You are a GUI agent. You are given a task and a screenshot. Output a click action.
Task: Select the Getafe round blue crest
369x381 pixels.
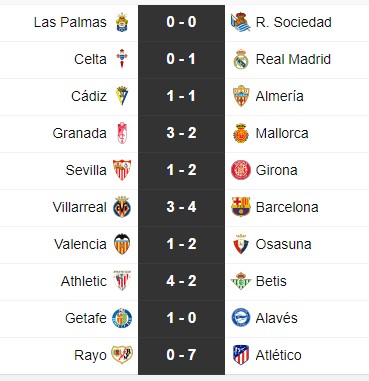[122, 318]
